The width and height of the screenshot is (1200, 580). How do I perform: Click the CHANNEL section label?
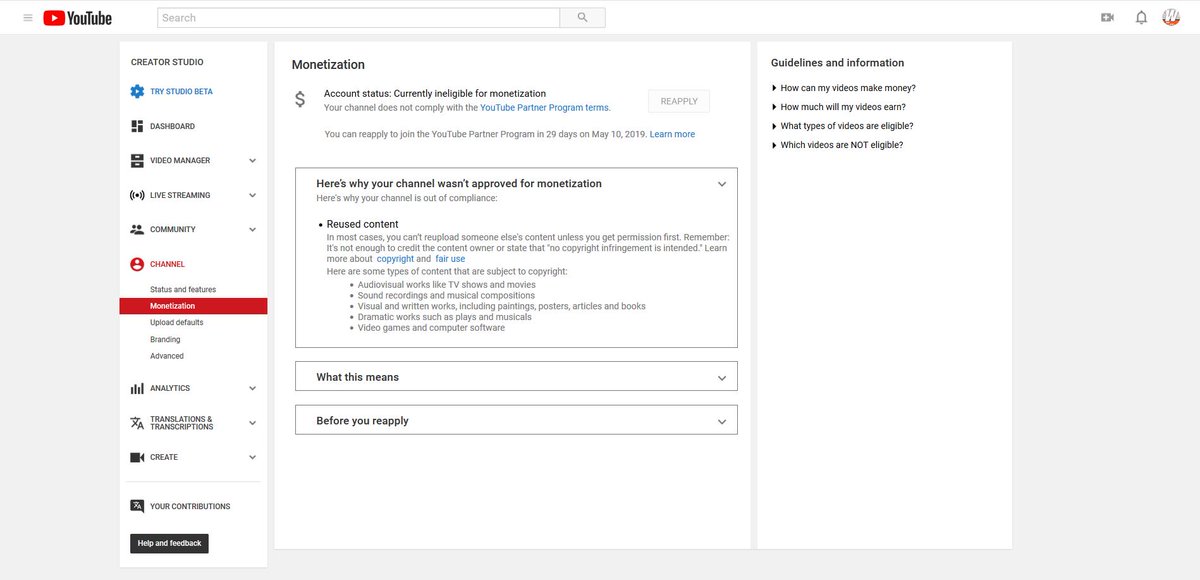[x=167, y=264]
